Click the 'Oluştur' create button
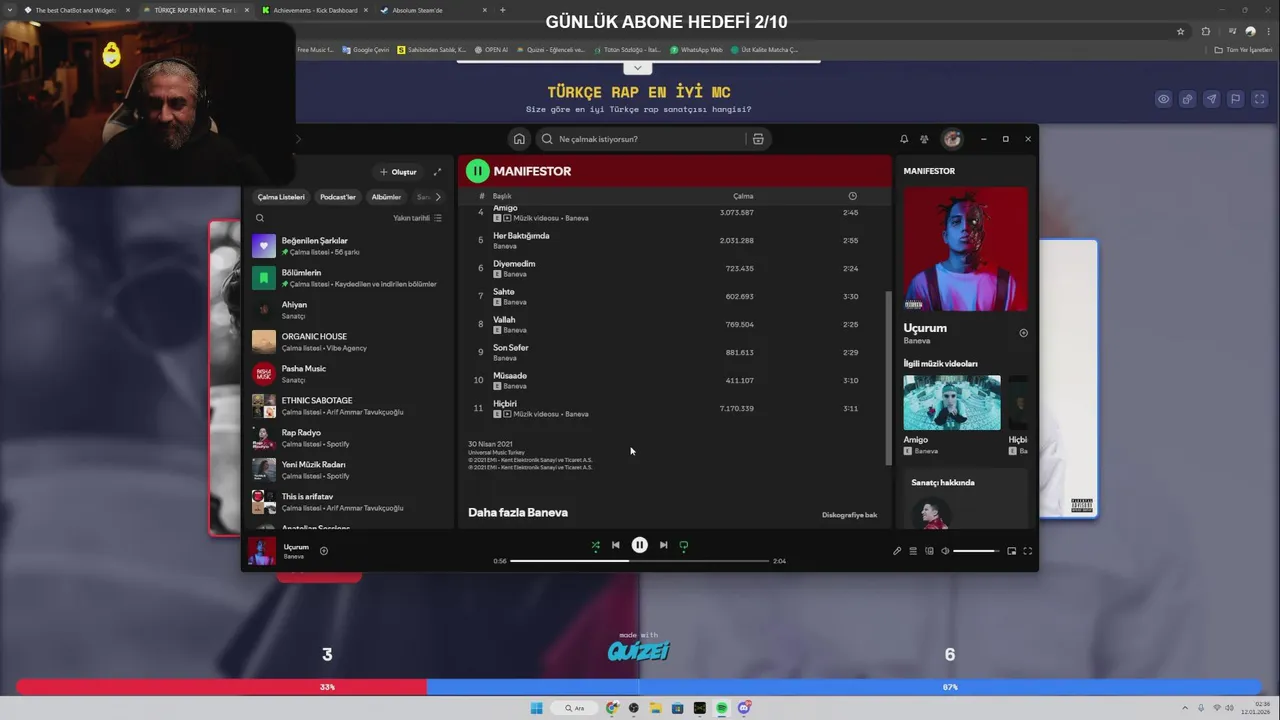This screenshot has width=1280, height=720. point(398,172)
